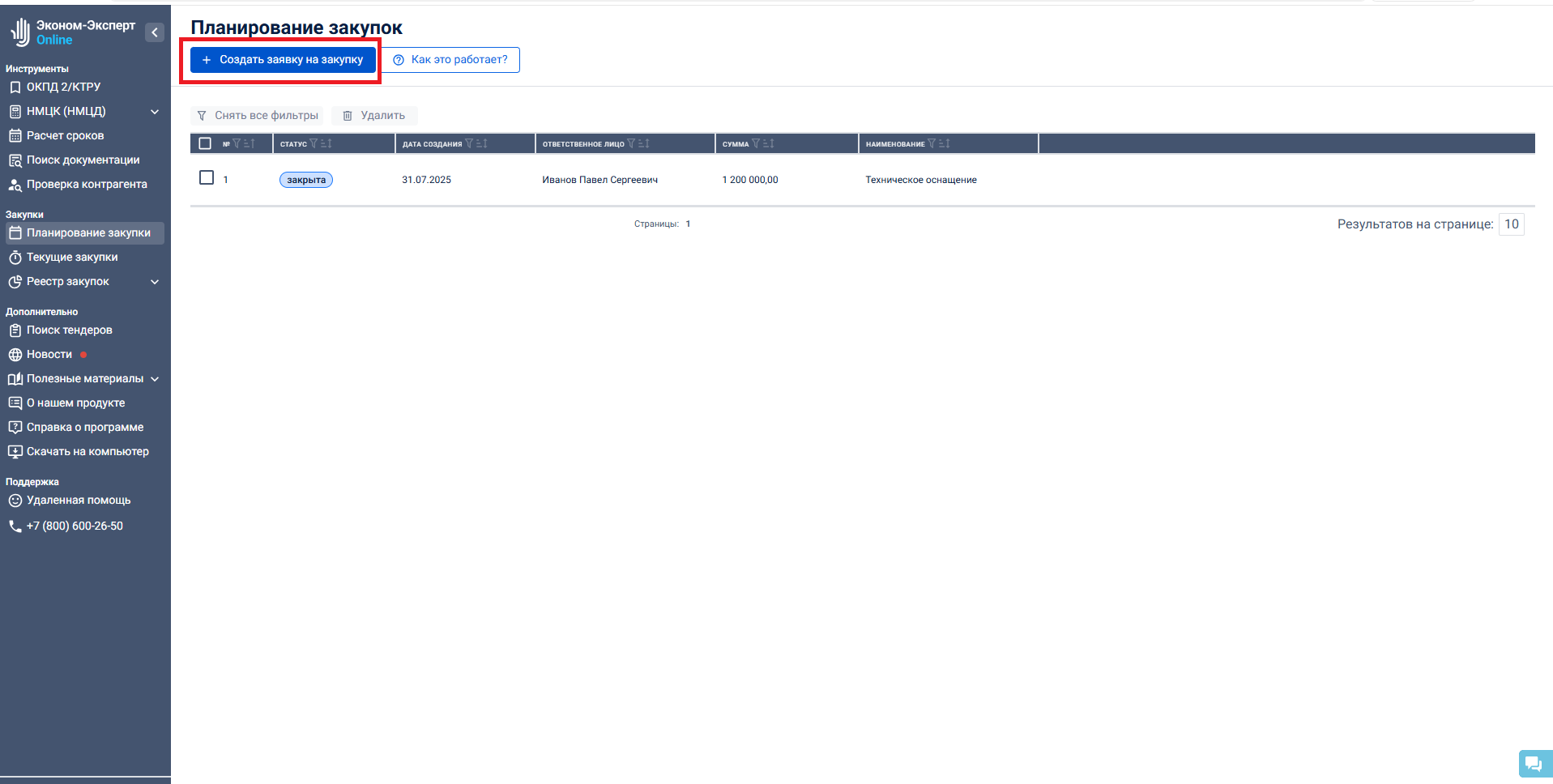Viewport: 1553px width, 784px height.
Task: Click the закрыта status badge
Action: (306, 180)
